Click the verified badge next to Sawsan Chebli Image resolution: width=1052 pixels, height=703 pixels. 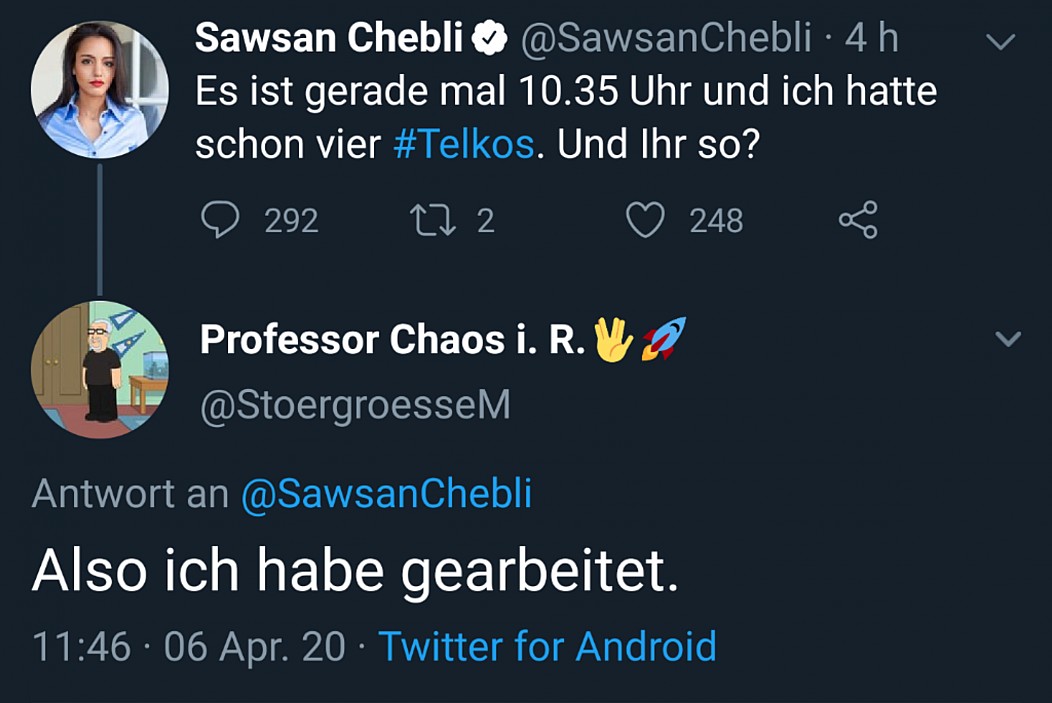pyautogui.click(x=490, y=40)
